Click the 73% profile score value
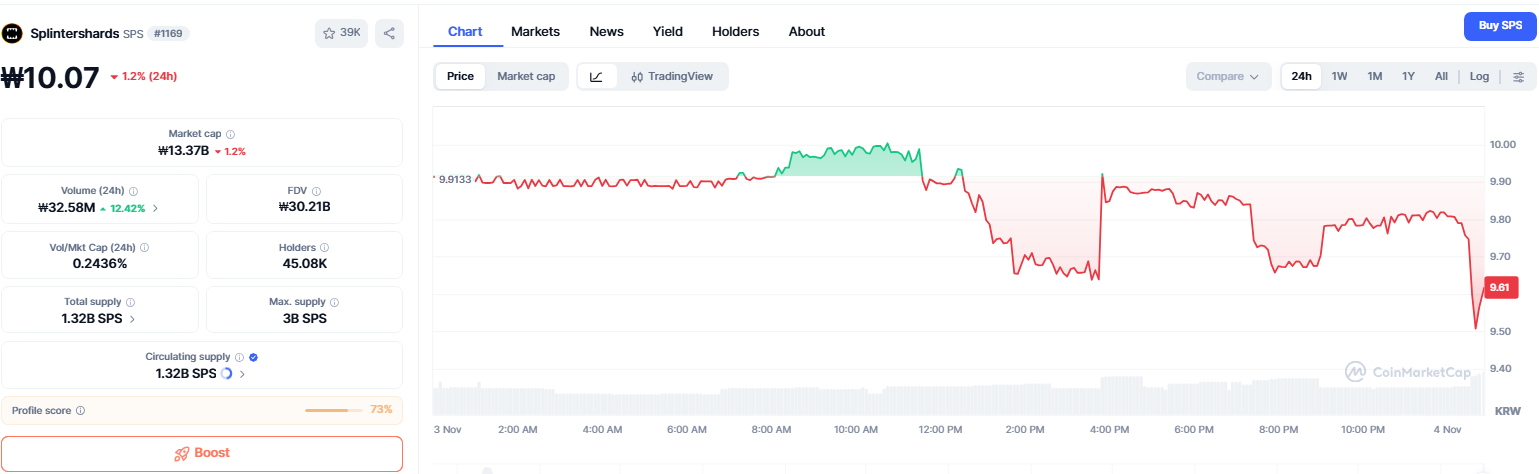The height and width of the screenshot is (474, 1539). 381,410
